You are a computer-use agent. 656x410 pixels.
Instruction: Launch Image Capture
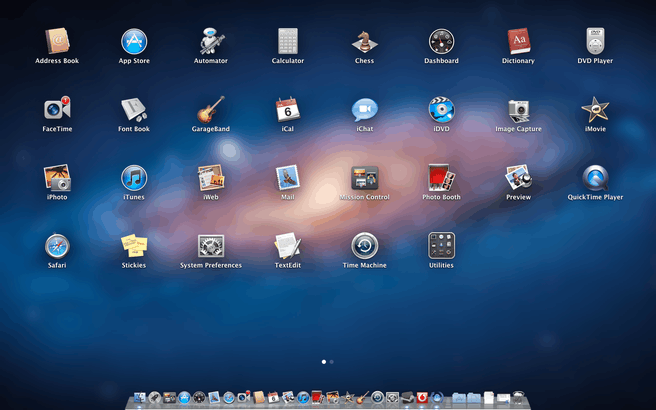518,110
